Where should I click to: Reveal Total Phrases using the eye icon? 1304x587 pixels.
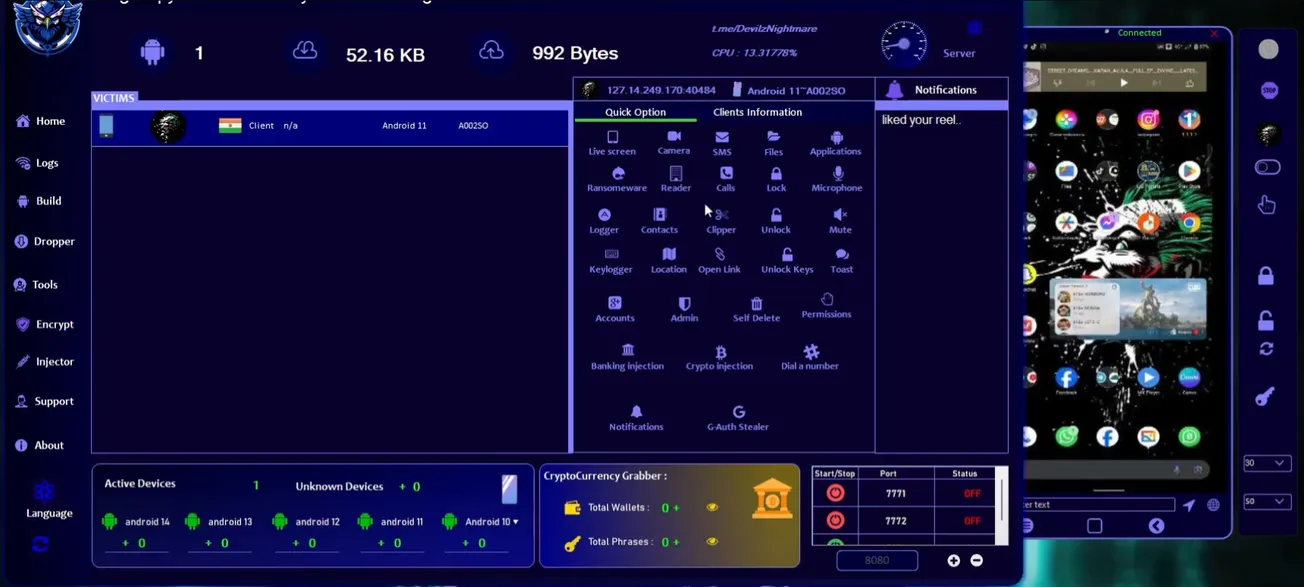click(x=712, y=541)
